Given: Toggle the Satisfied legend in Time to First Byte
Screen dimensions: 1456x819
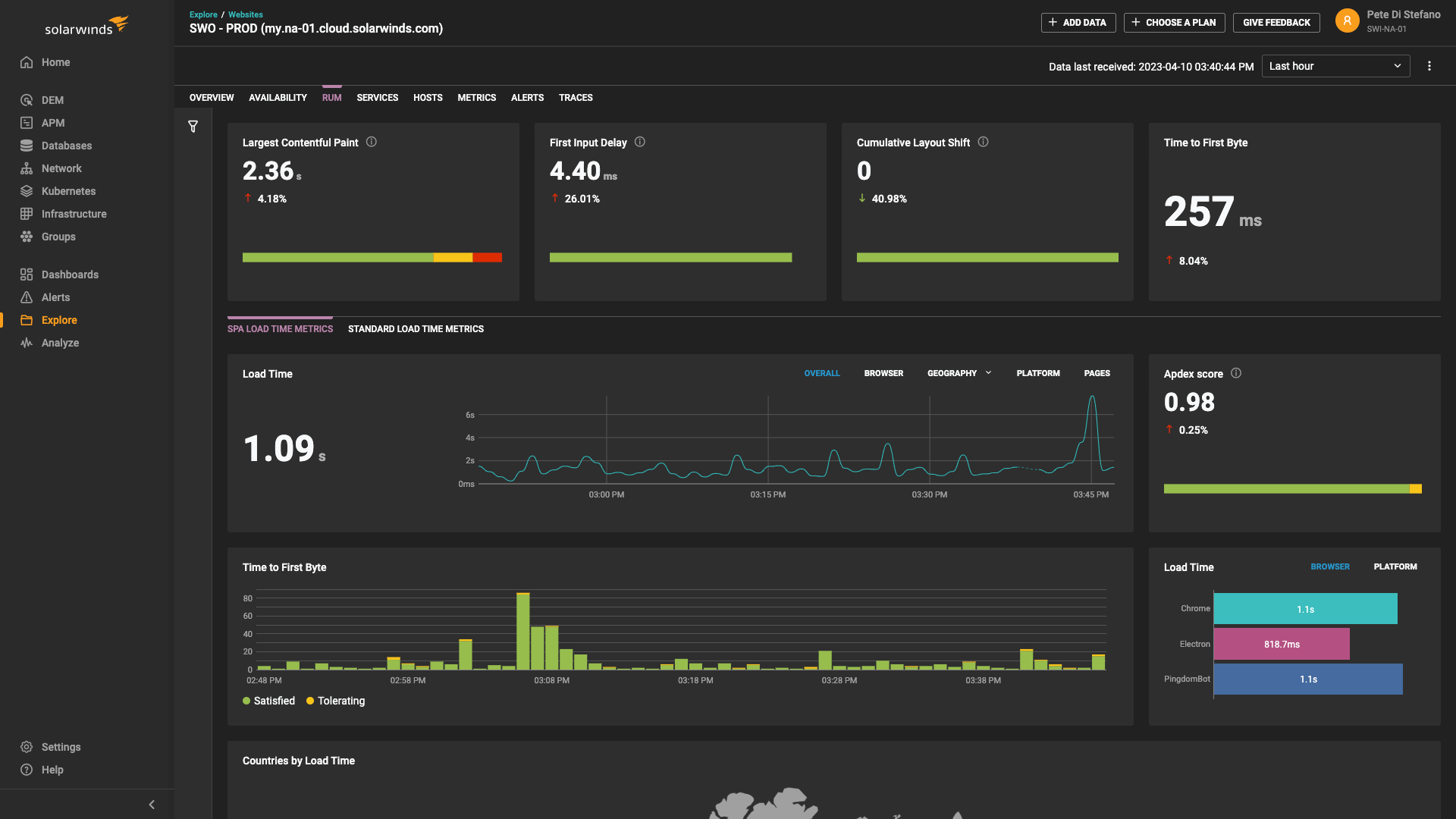Looking at the screenshot, I should pyautogui.click(x=268, y=701).
